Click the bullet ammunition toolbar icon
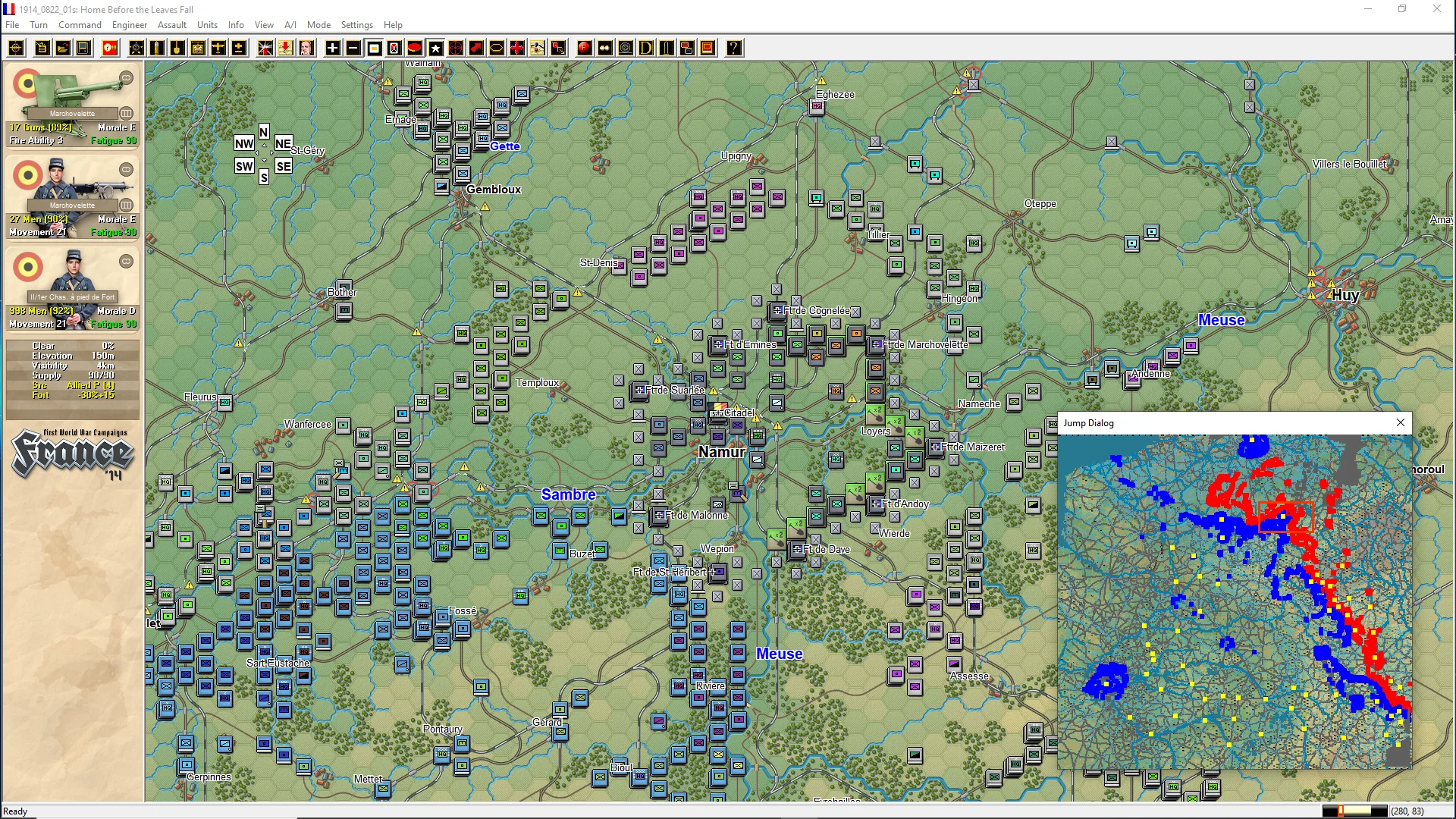 click(157, 49)
